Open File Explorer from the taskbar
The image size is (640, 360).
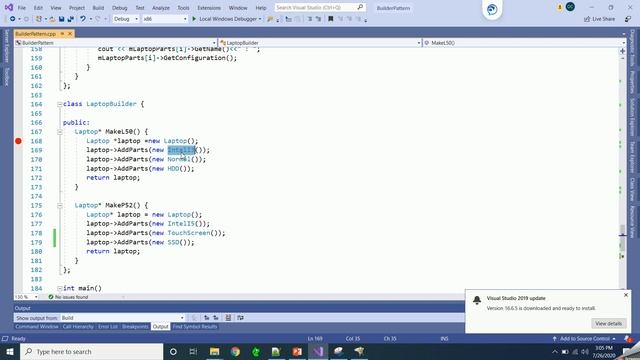215,351
